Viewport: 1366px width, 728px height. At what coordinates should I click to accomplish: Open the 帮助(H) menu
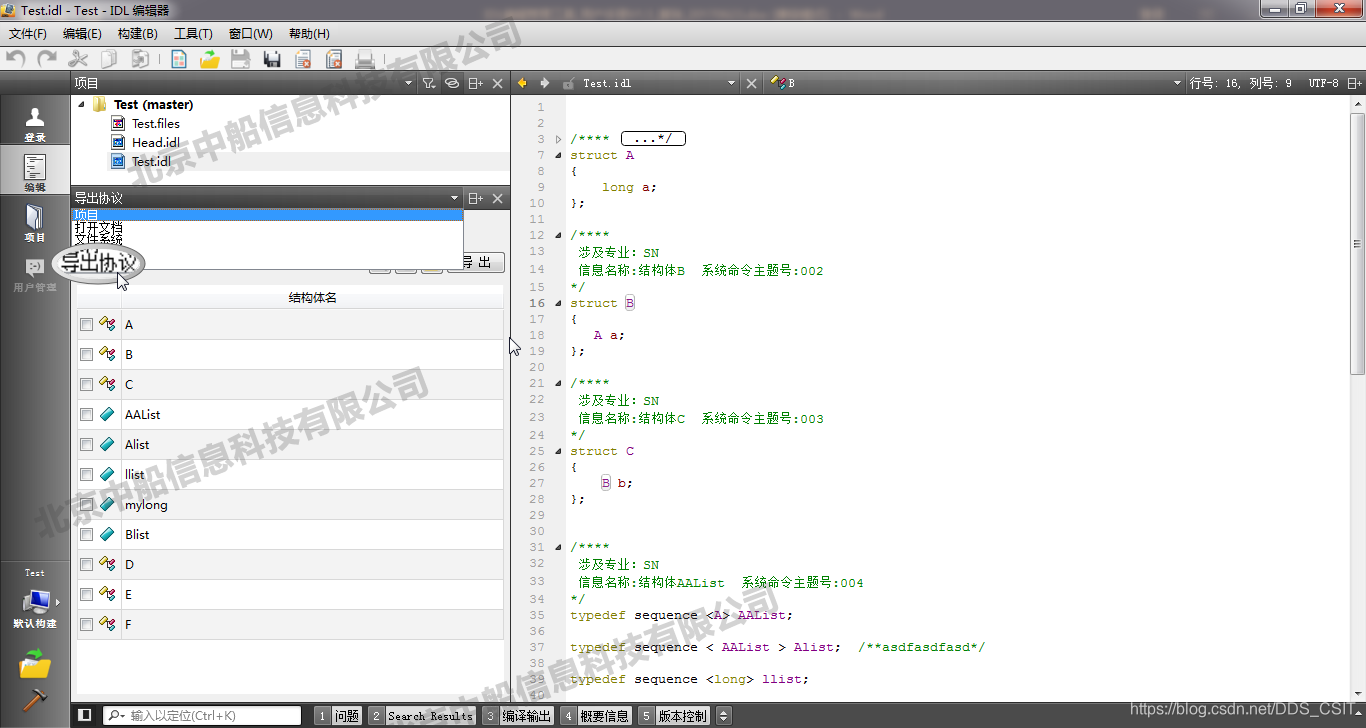point(309,34)
